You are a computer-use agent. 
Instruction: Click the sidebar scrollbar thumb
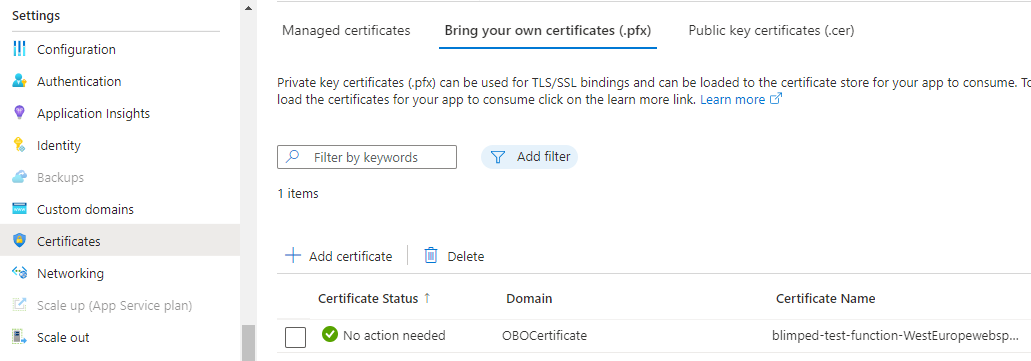pos(248,343)
